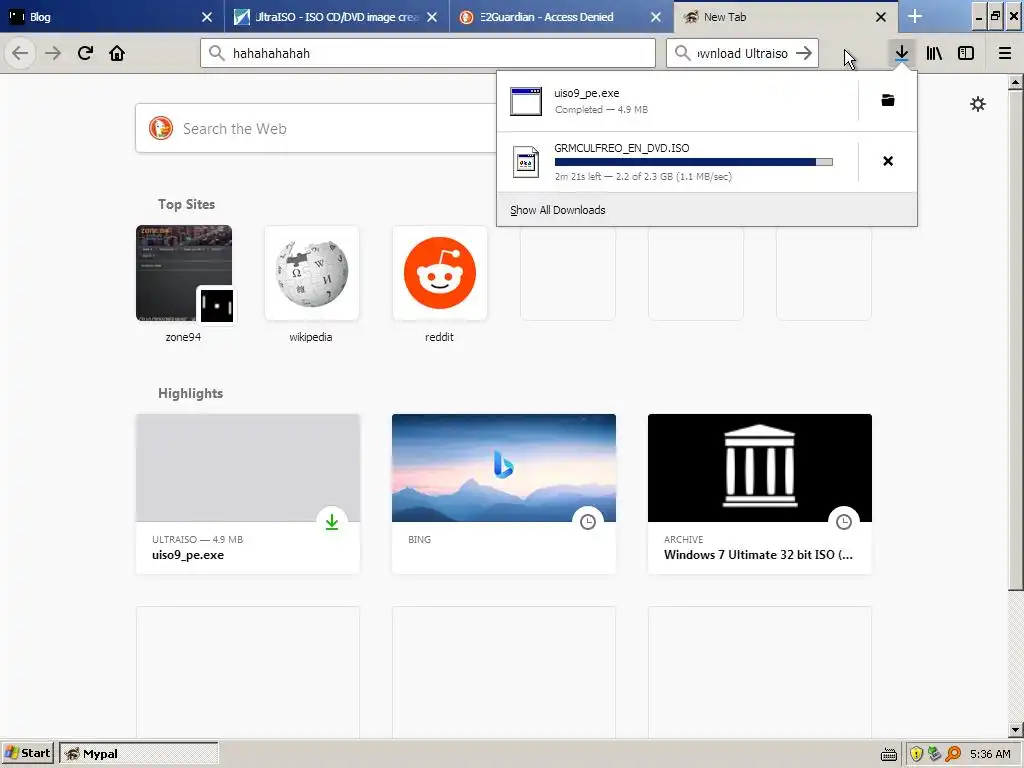Viewport: 1024px width, 768px height.
Task: Click the Top Sites heading
Action: (x=186, y=204)
